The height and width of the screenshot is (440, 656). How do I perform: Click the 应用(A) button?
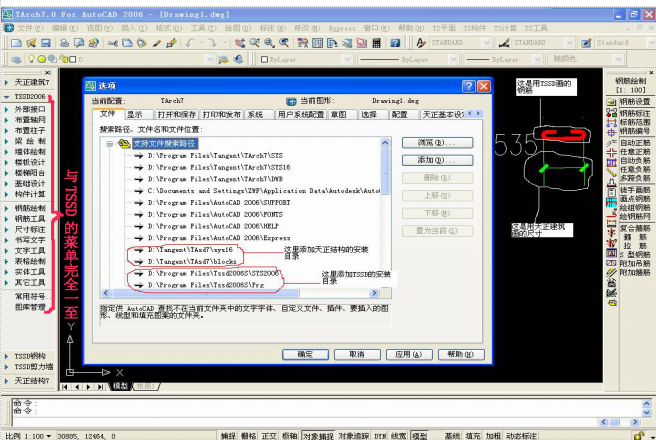pyautogui.click(x=409, y=354)
